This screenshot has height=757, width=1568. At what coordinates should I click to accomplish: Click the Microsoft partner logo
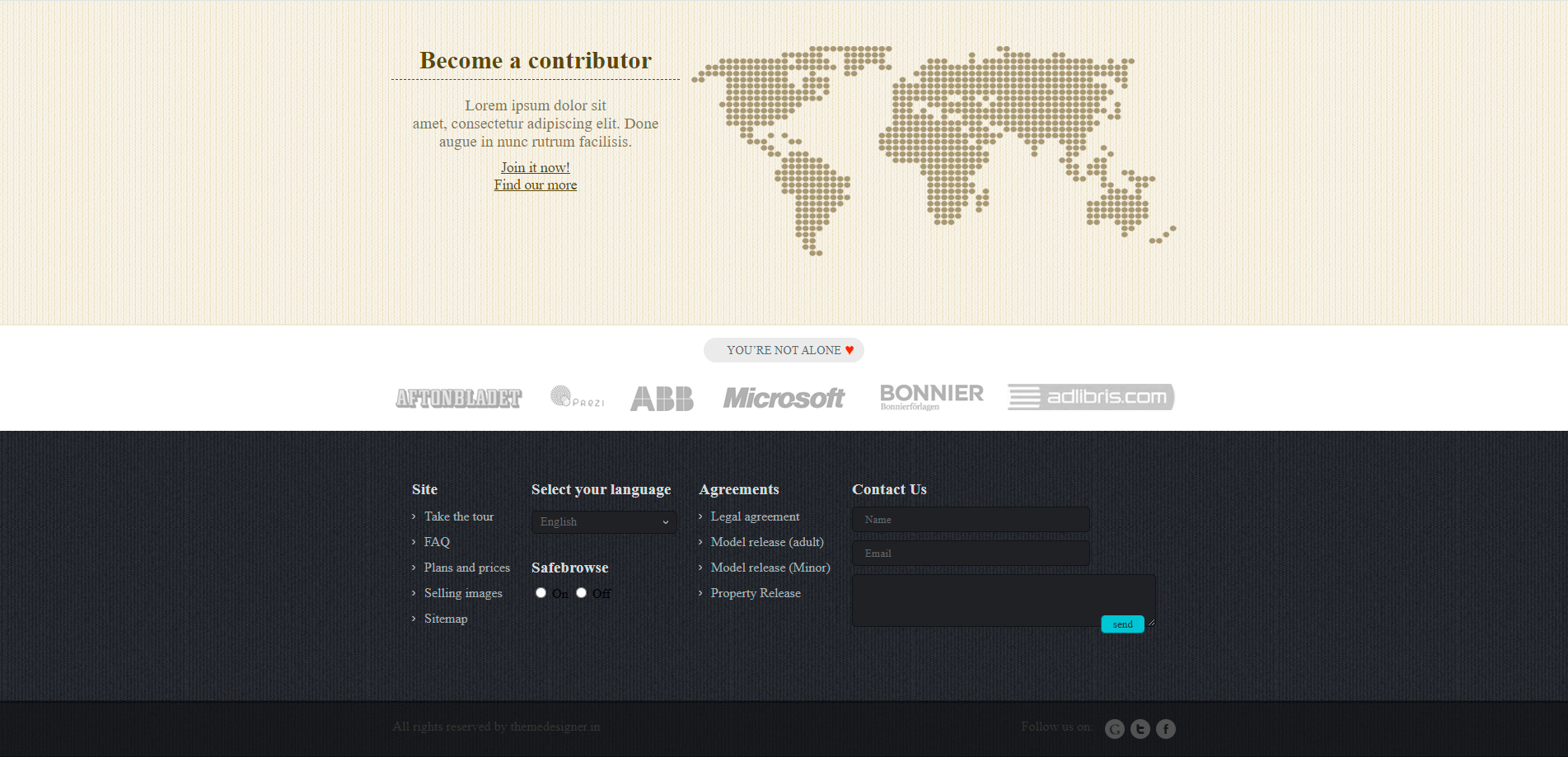click(x=784, y=399)
